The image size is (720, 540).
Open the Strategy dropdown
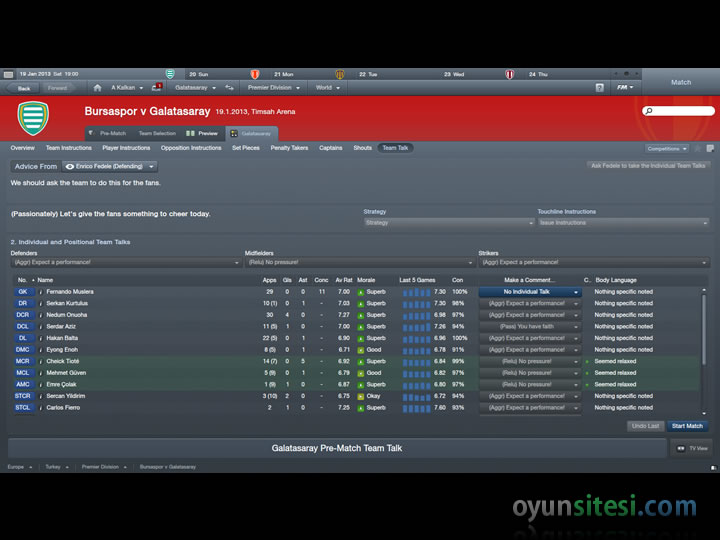coord(449,223)
